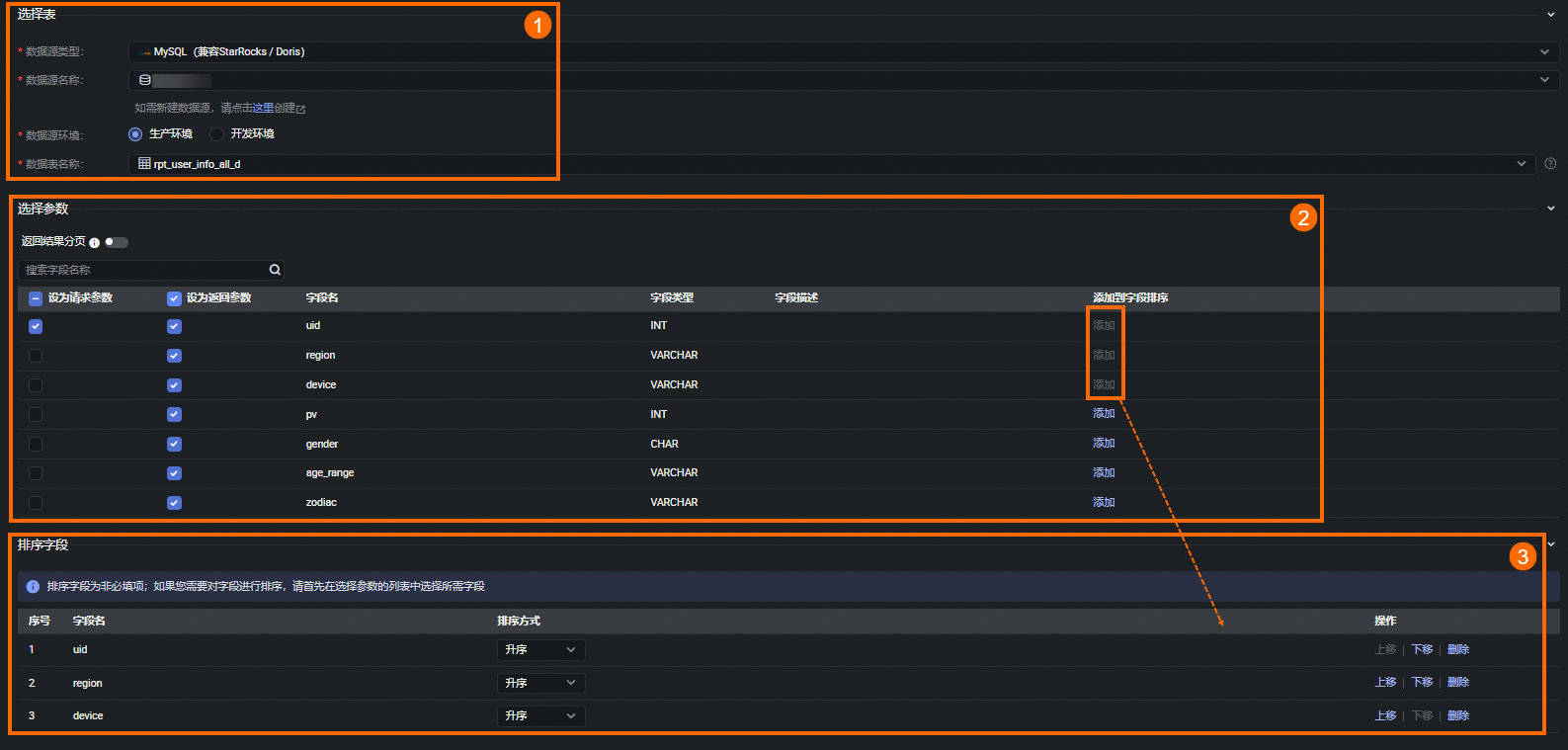Screen dimensions: 1568x750
Task: Click 下移 for uid sort row
Action: (x=1422, y=649)
